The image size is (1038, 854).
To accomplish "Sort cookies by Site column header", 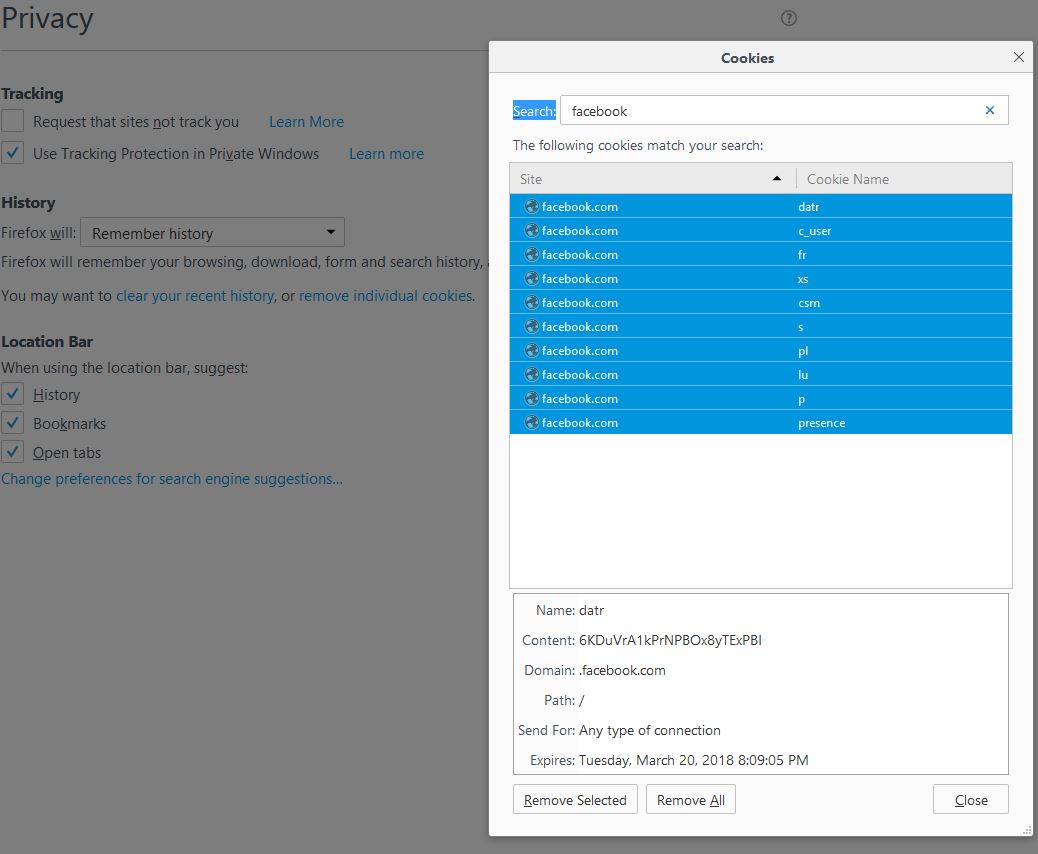I will (x=653, y=179).
